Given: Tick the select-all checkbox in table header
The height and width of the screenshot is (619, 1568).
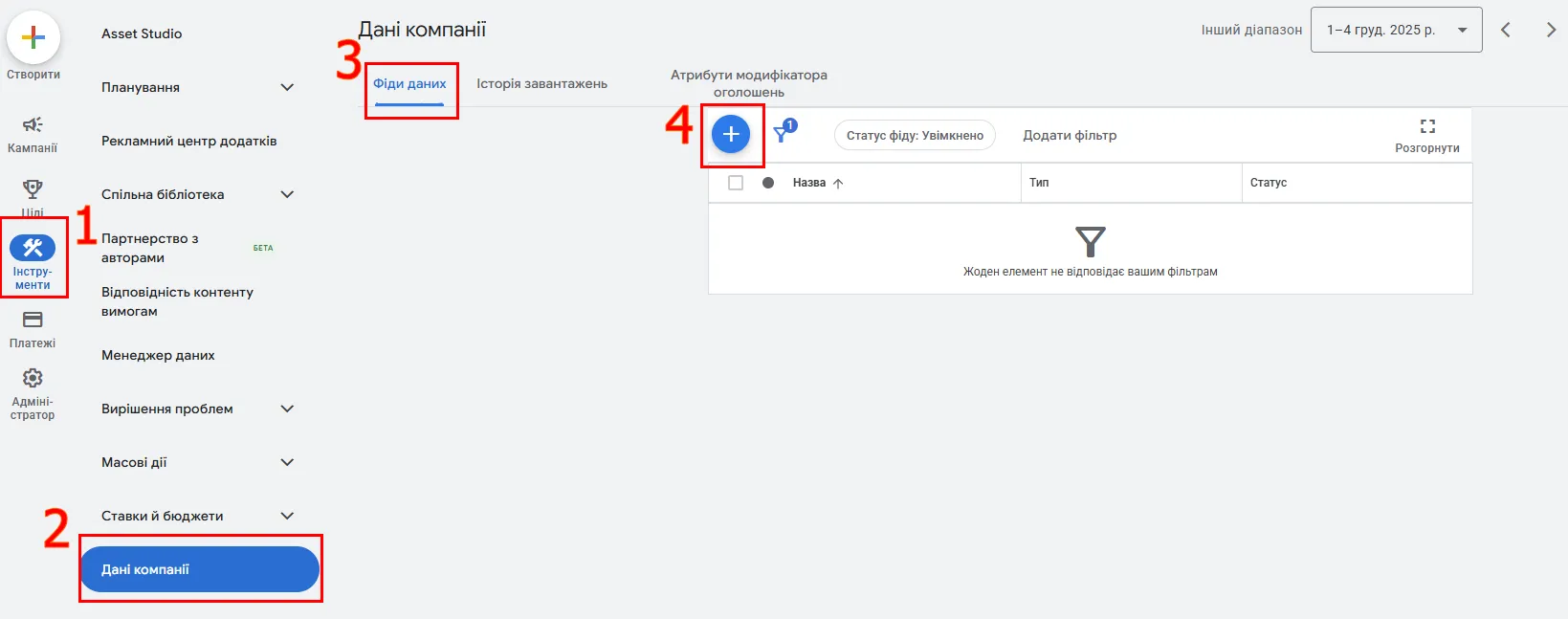Looking at the screenshot, I should 736,183.
